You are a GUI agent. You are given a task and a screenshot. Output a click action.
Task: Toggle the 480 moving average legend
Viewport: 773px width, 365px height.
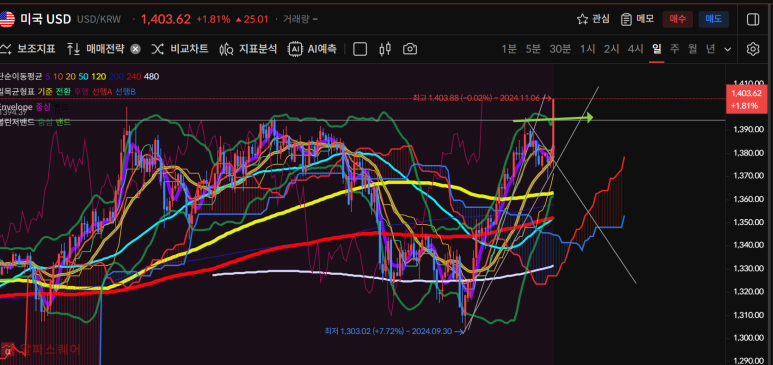(x=151, y=76)
